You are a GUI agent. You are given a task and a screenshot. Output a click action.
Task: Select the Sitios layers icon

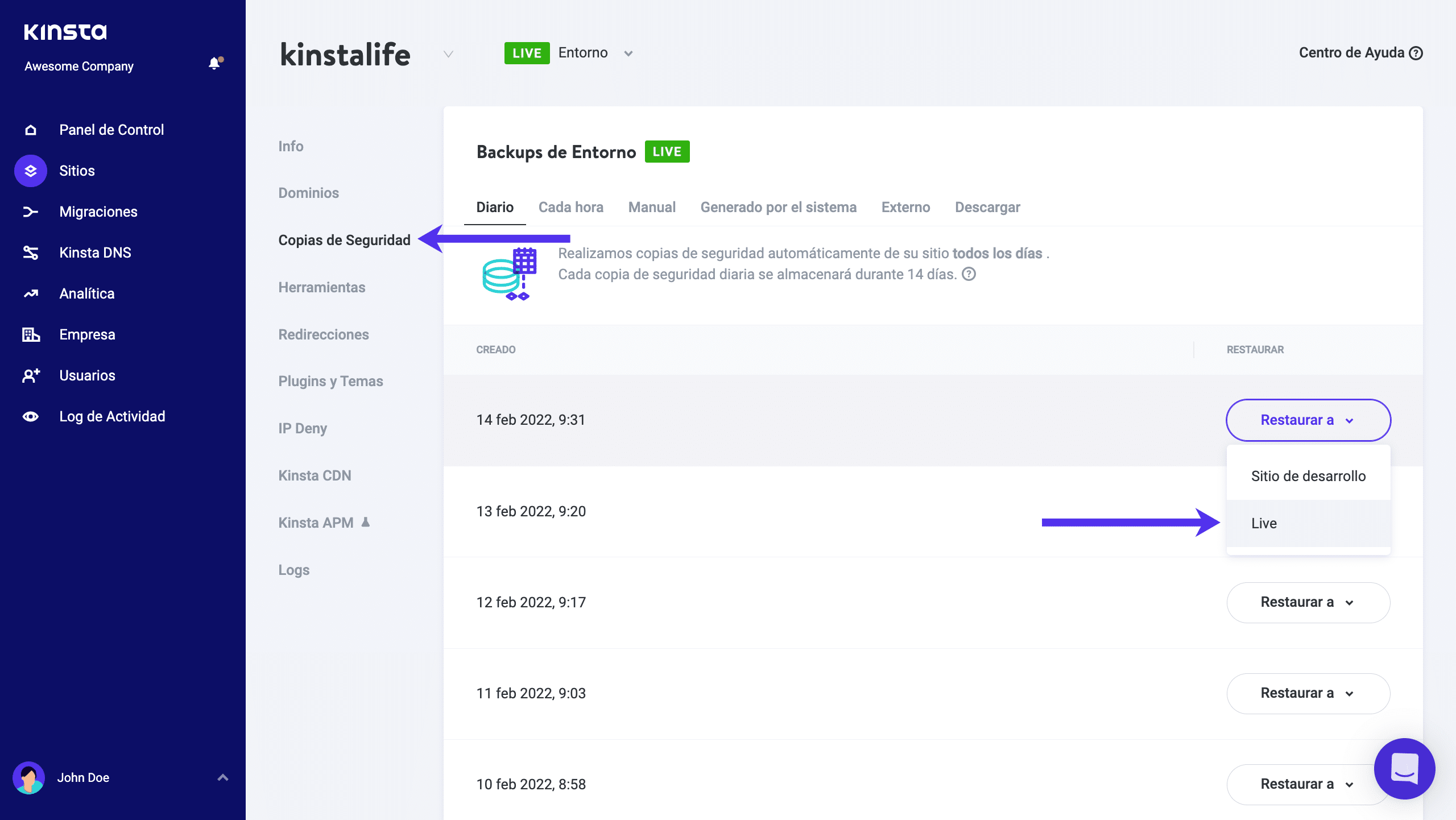pos(31,171)
